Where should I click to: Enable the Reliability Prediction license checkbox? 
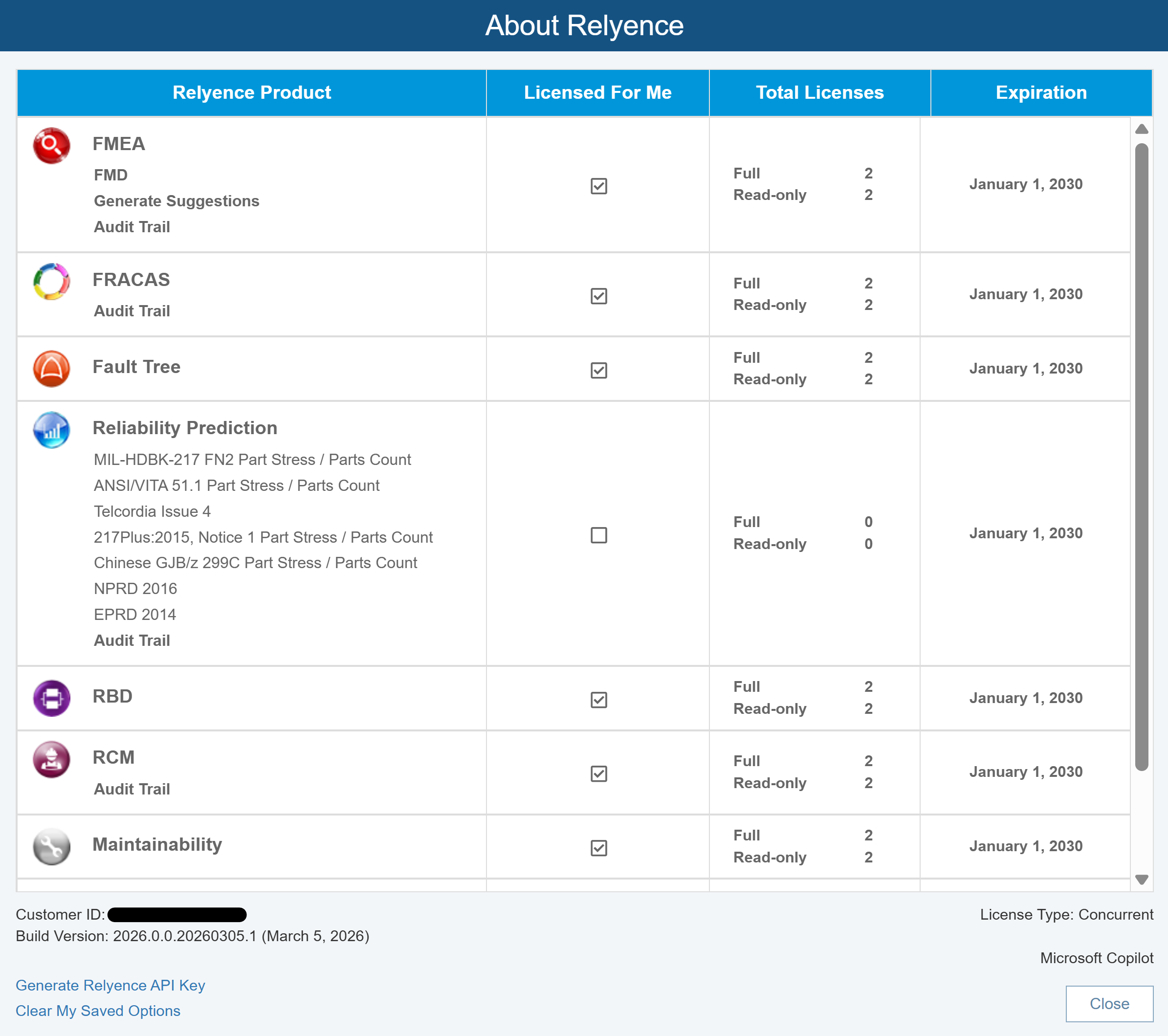point(598,535)
